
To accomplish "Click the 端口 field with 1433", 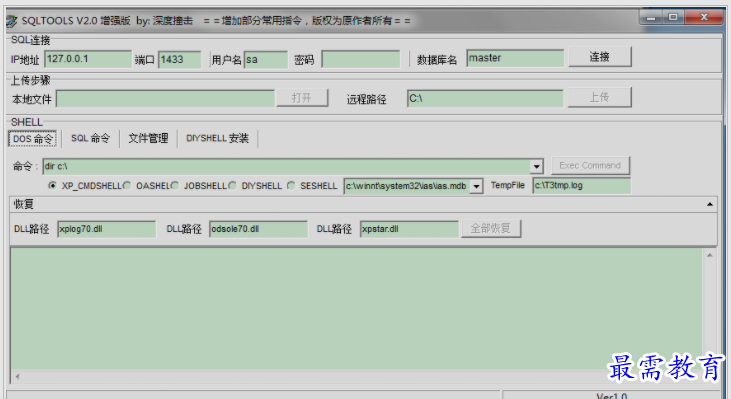I will point(179,60).
